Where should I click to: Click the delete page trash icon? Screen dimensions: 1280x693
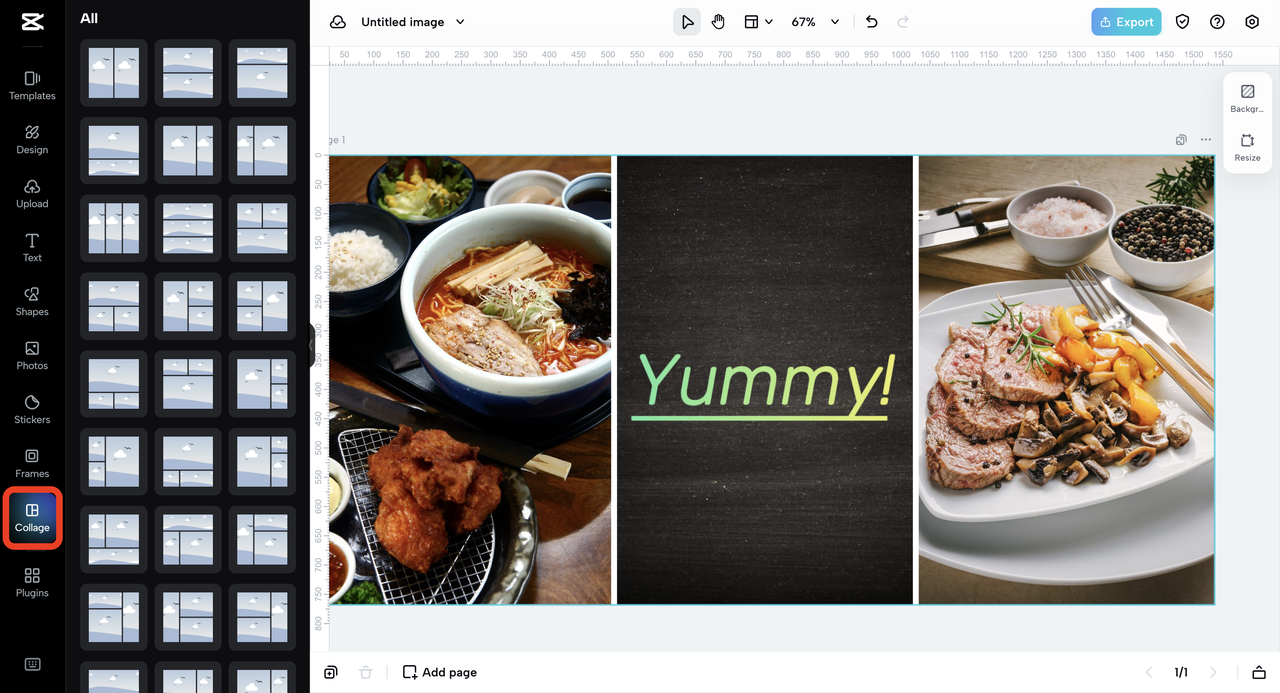coord(366,672)
